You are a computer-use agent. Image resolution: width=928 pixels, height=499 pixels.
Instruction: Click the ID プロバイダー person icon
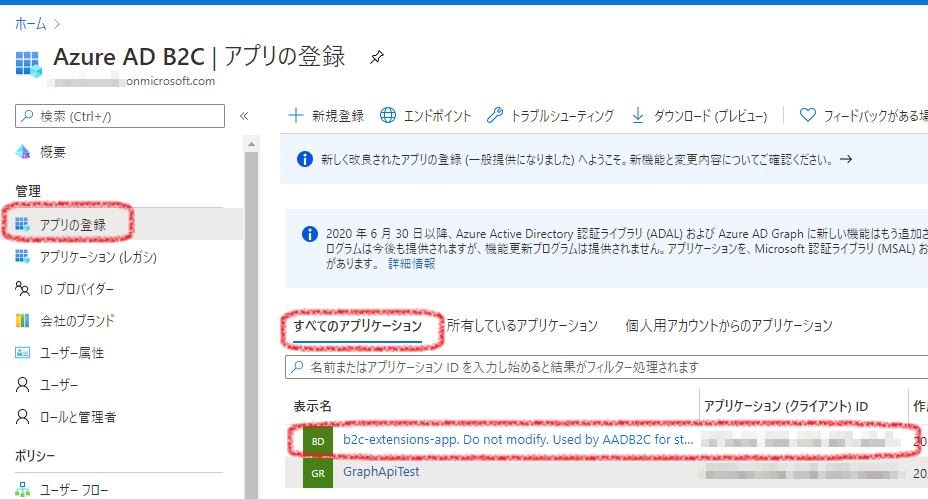pyautogui.click(x=22, y=289)
